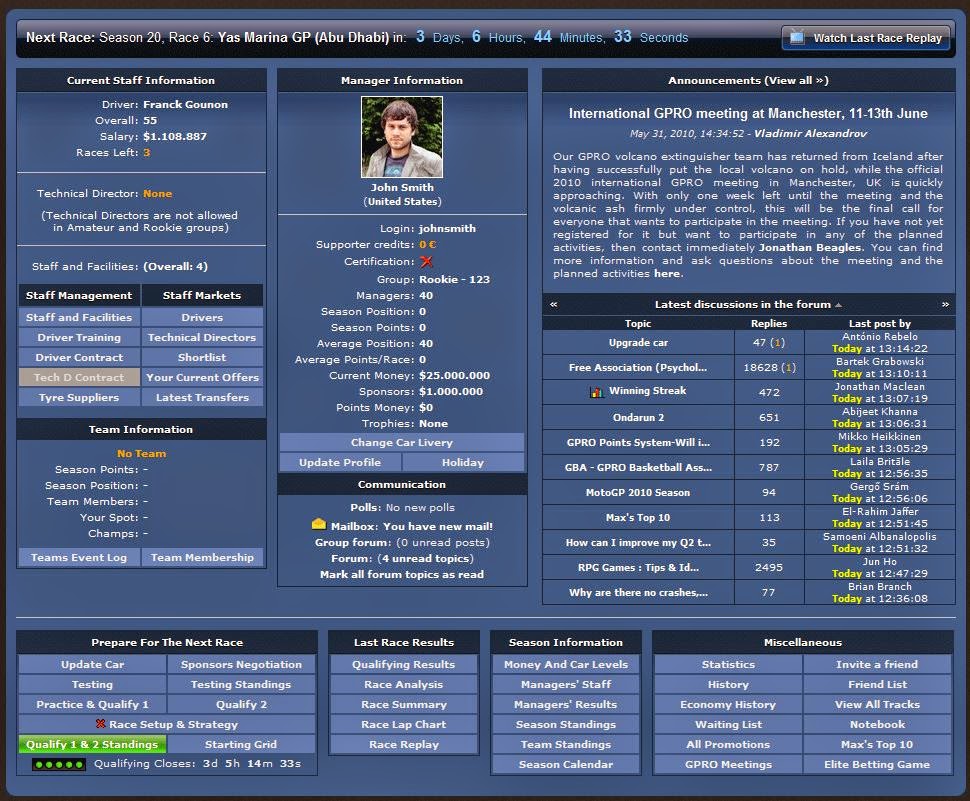View Qualify 1 & 2 Standings

[92, 744]
